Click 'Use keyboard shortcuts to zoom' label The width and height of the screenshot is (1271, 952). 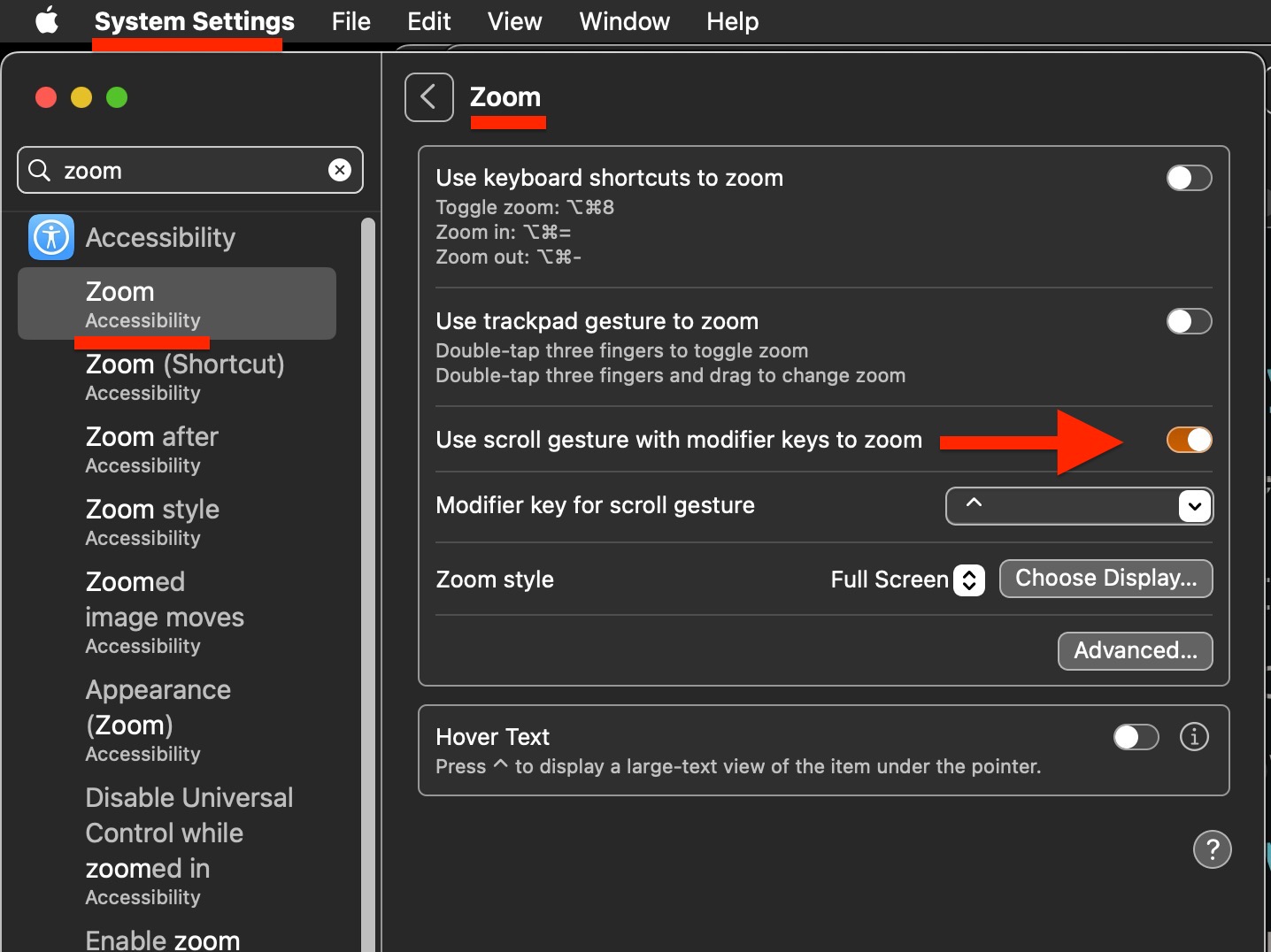click(x=610, y=178)
